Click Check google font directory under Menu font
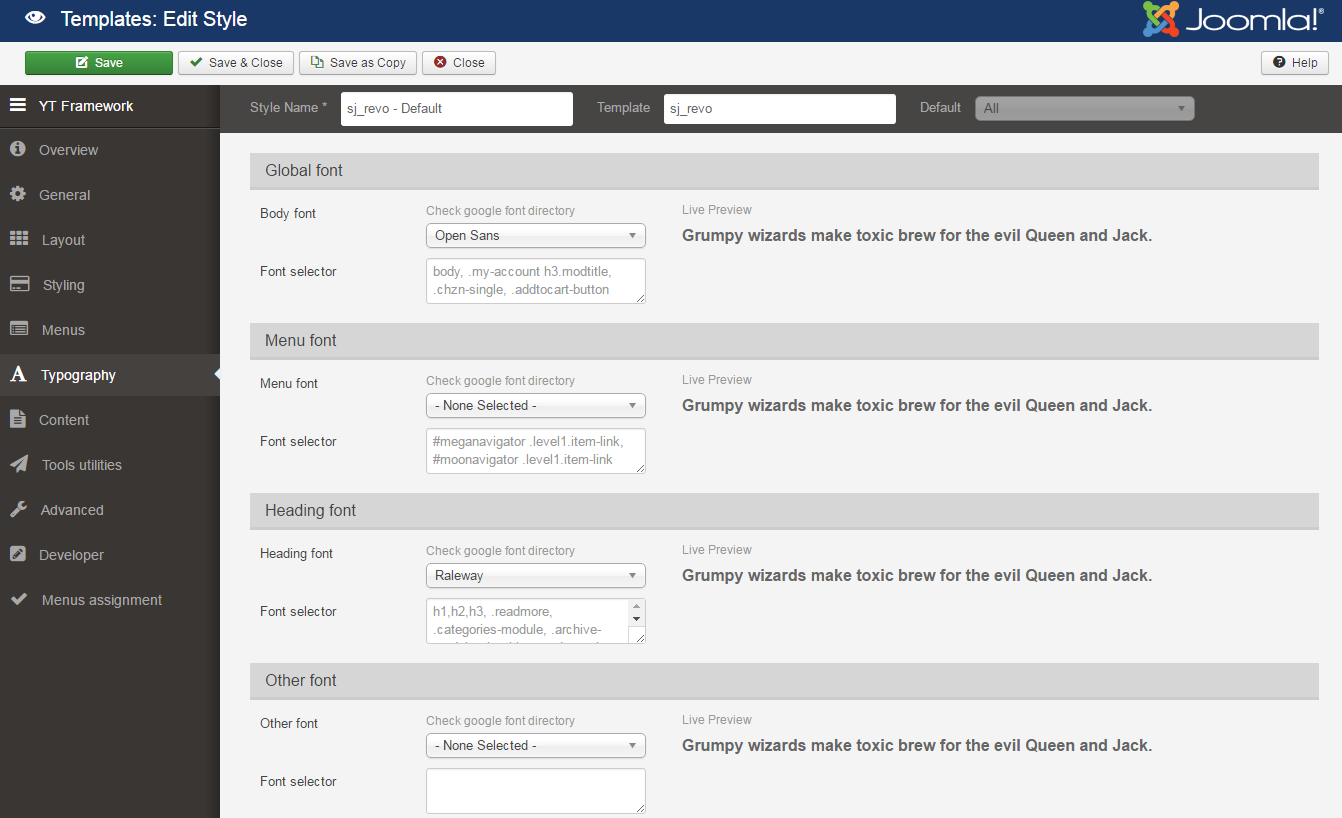The image size is (1342, 818). [500, 381]
